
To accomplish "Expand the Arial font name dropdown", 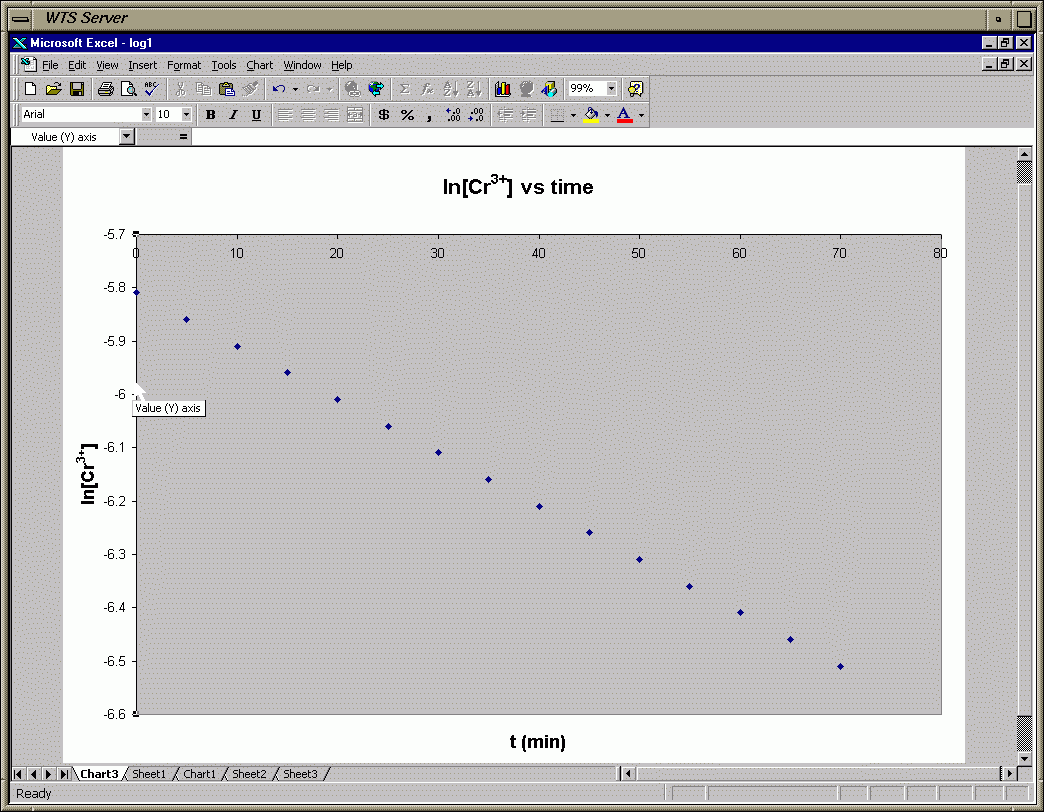I will coord(146,115).
